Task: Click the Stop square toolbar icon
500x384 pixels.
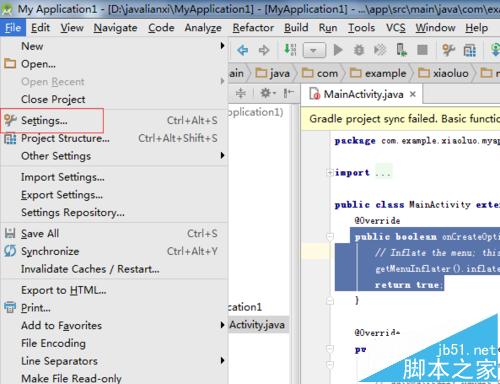Action: pyautogui.click(x=422, y=50)
